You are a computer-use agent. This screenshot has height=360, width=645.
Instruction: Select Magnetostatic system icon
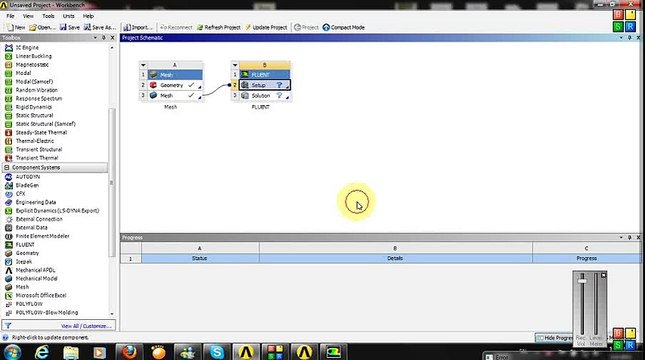[9, 65]
